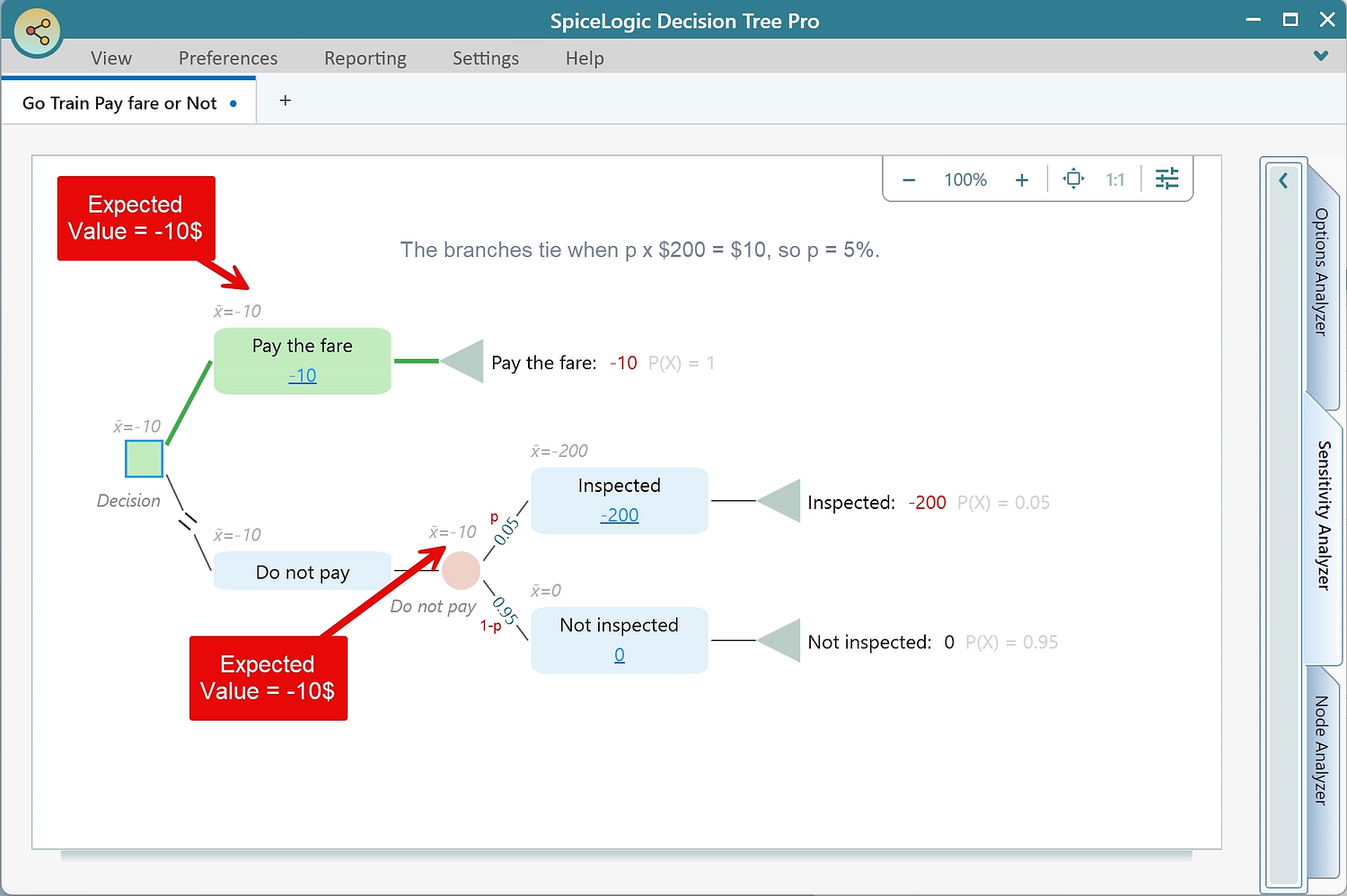1347x896 pixels.
Task: Click the 0.95 probability label
Action: (x=505, y=611)
